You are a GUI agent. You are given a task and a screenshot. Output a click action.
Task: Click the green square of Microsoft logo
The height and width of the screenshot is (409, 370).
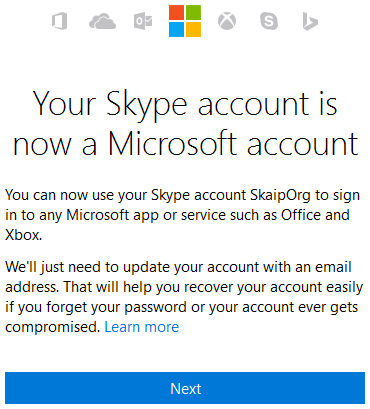[193, 13]
